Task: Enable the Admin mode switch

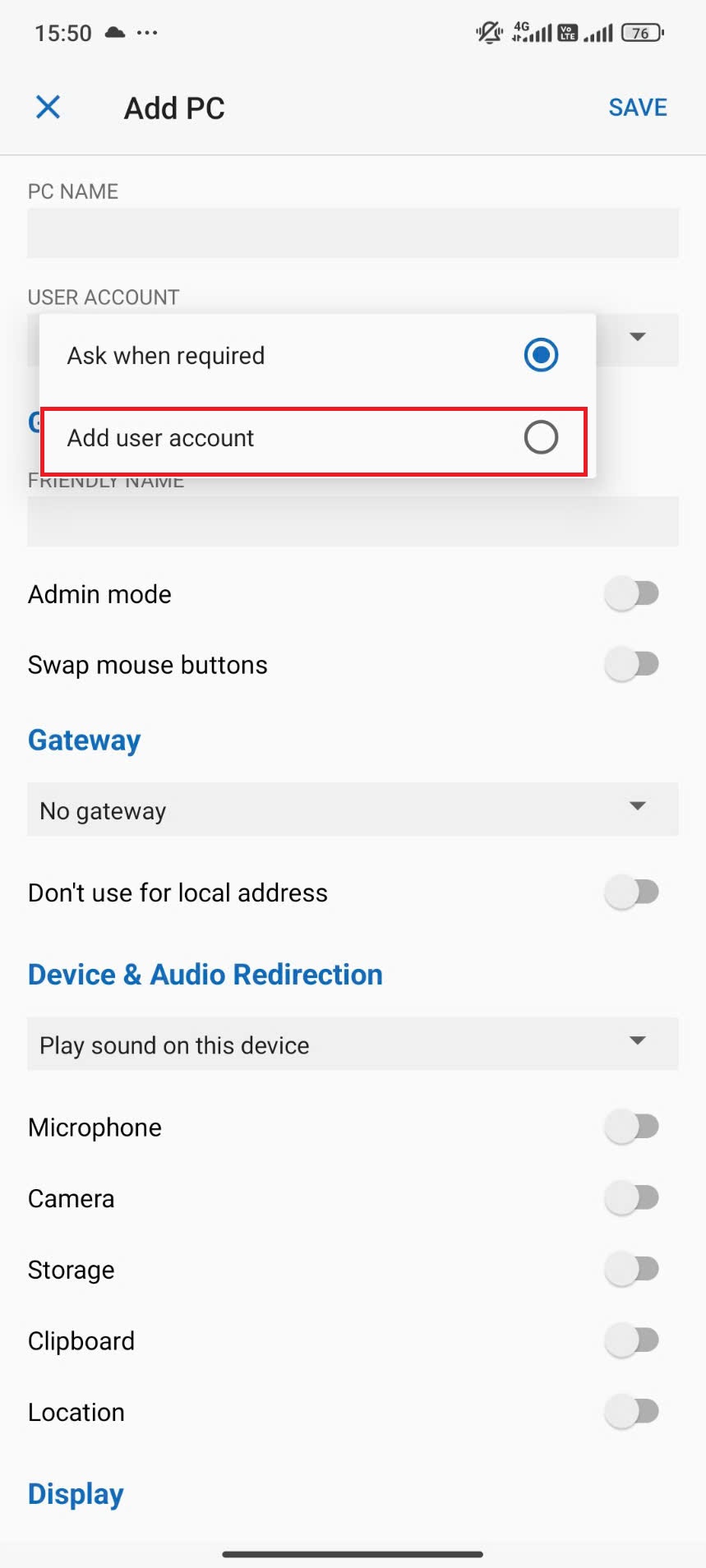Action: tap(632, 593)
